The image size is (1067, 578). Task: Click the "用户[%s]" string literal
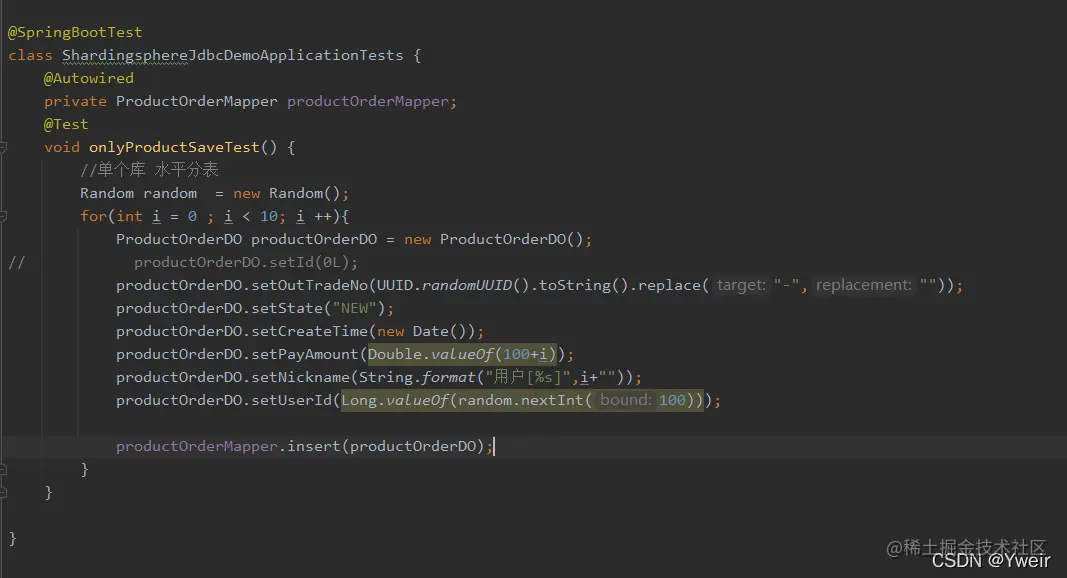(528, 377)
